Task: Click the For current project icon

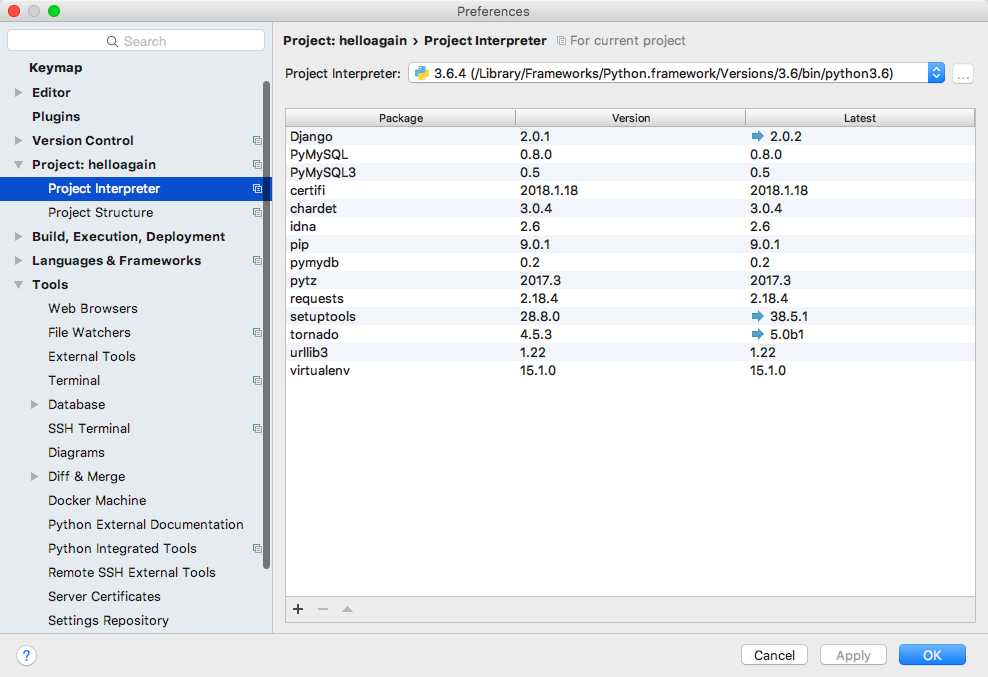Action: (x=561, y=41)
